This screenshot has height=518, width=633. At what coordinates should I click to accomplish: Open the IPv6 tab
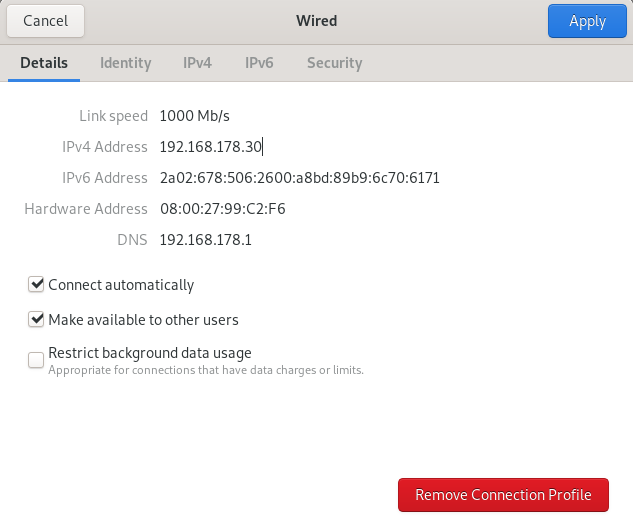click(x=259, y=63)
